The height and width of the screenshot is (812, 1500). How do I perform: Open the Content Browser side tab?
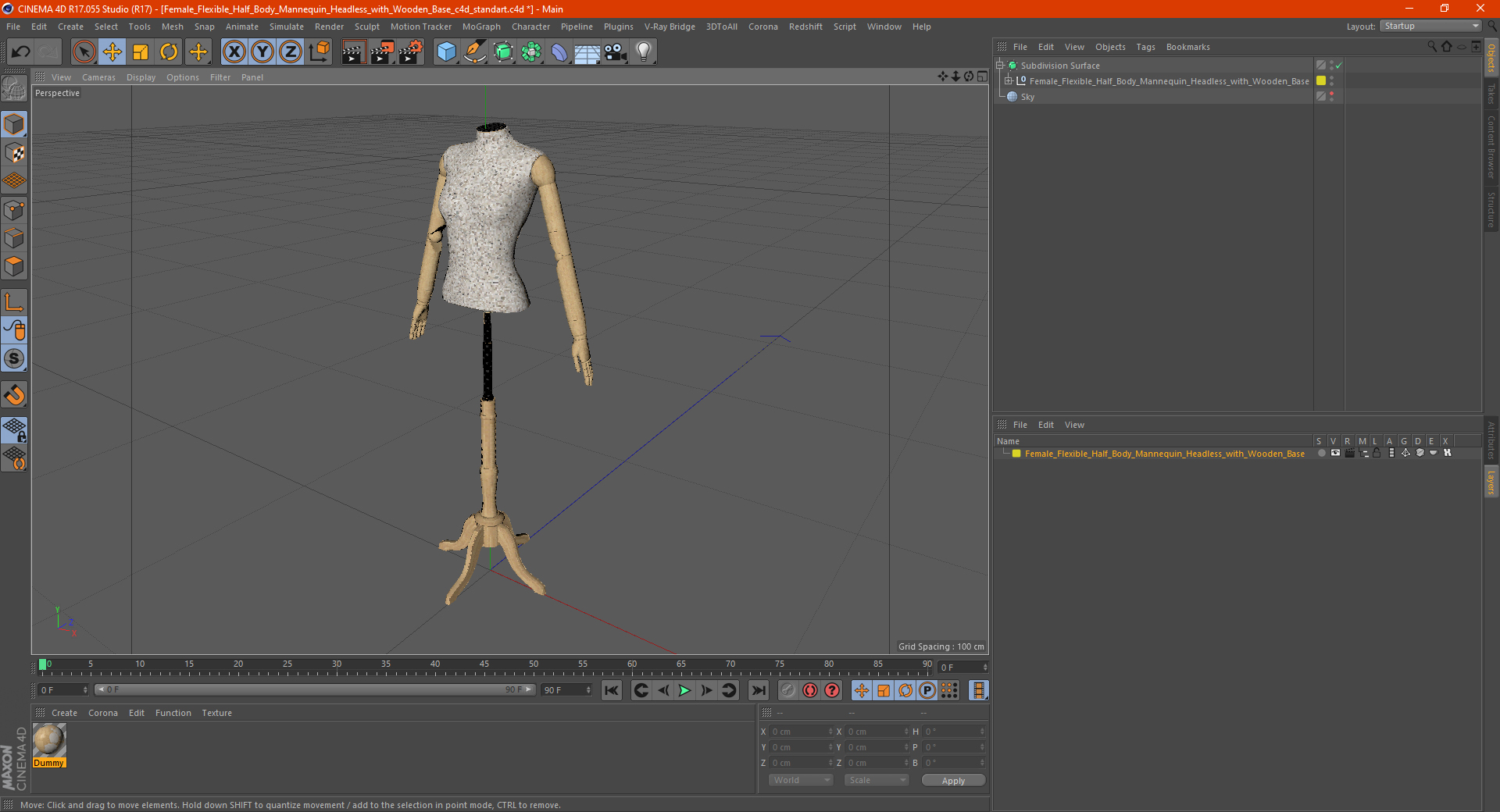tap(1491, 147)
